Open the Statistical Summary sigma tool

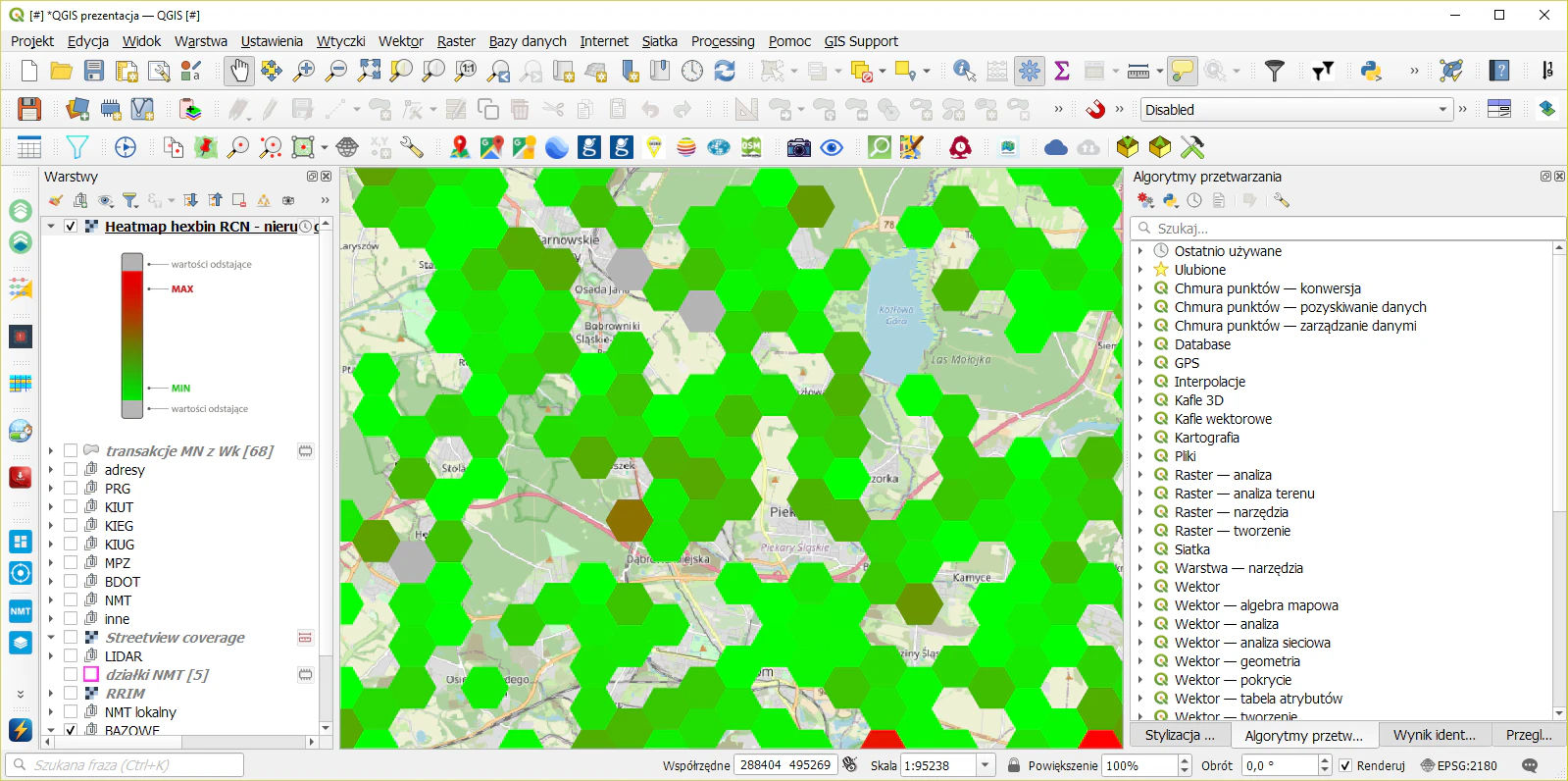1061,71
